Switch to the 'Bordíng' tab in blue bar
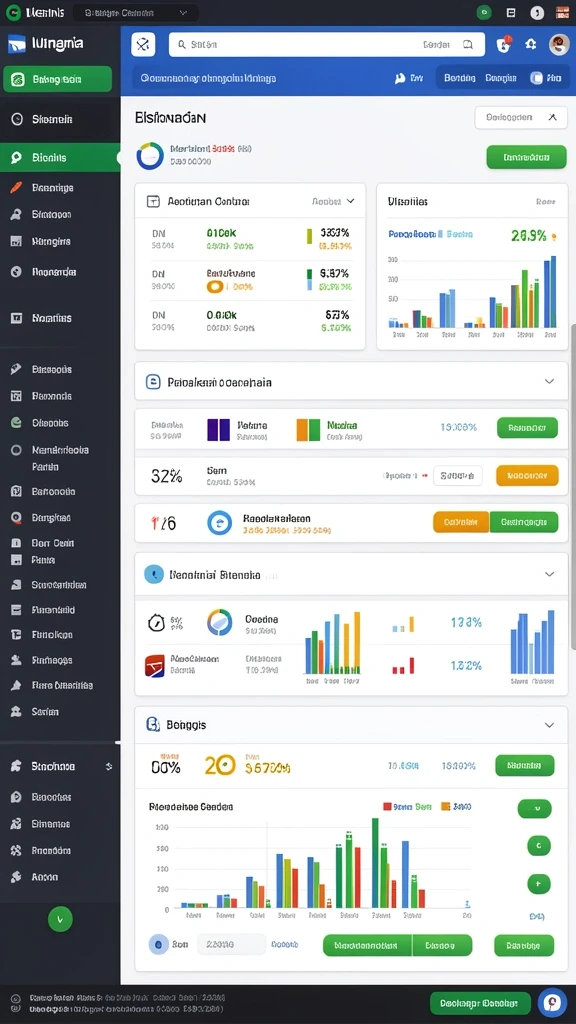Viewport: 576px width, 1024px height. coord(460,78)
